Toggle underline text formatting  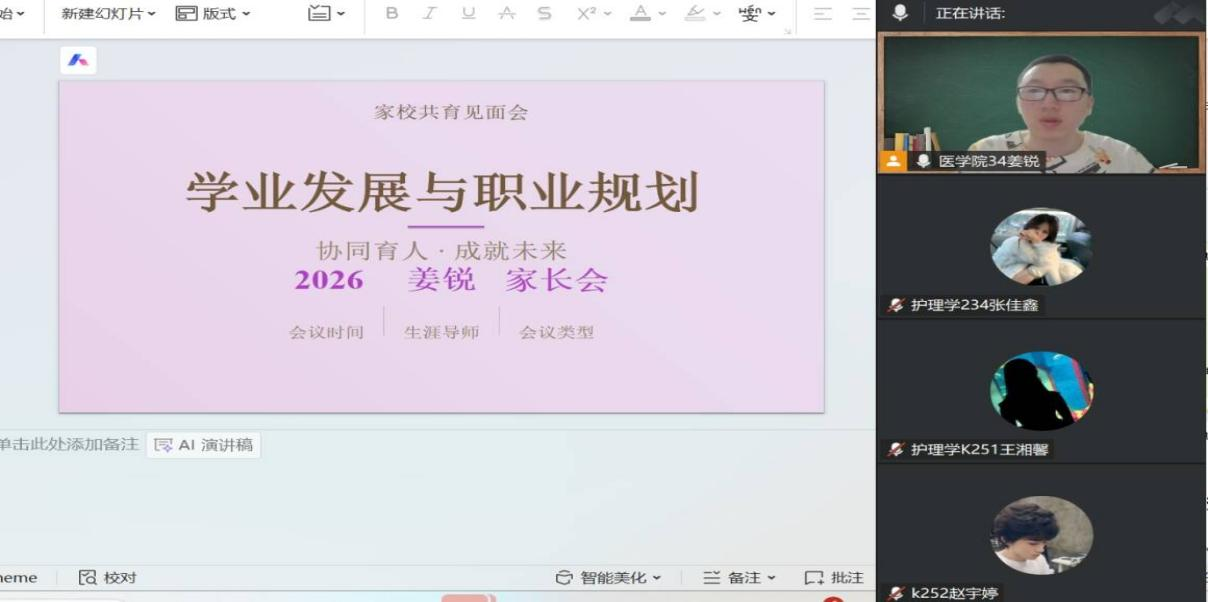[x=468, y=14]
